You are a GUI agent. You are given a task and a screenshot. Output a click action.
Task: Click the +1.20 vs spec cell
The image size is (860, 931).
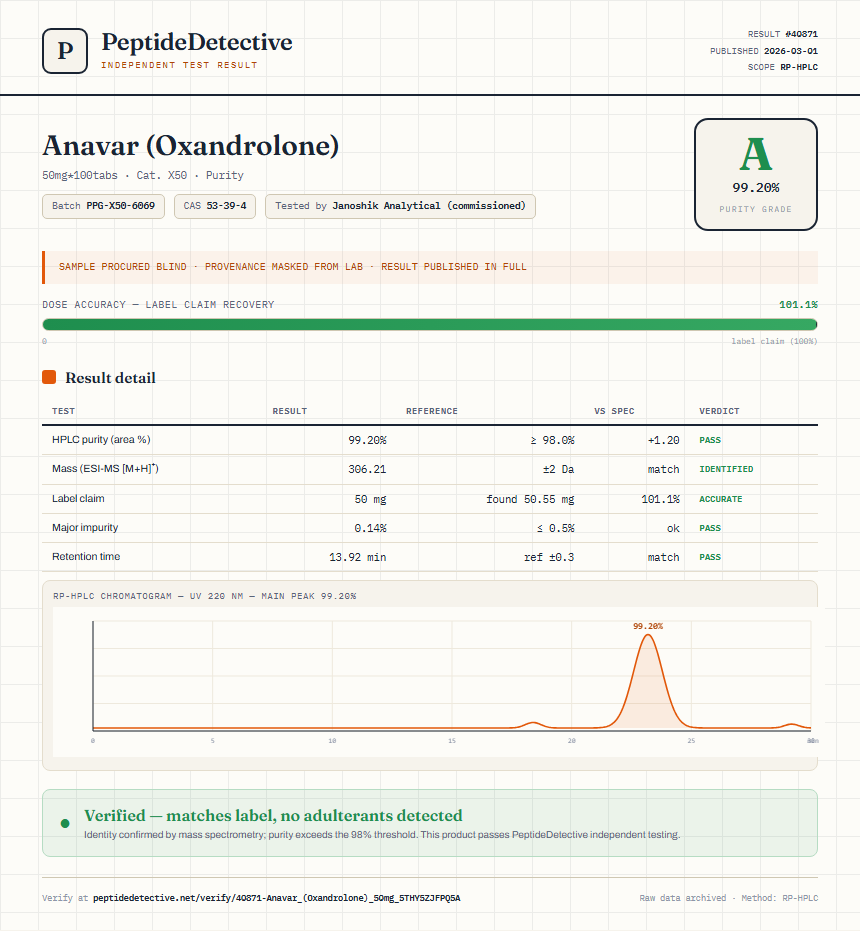663,440
